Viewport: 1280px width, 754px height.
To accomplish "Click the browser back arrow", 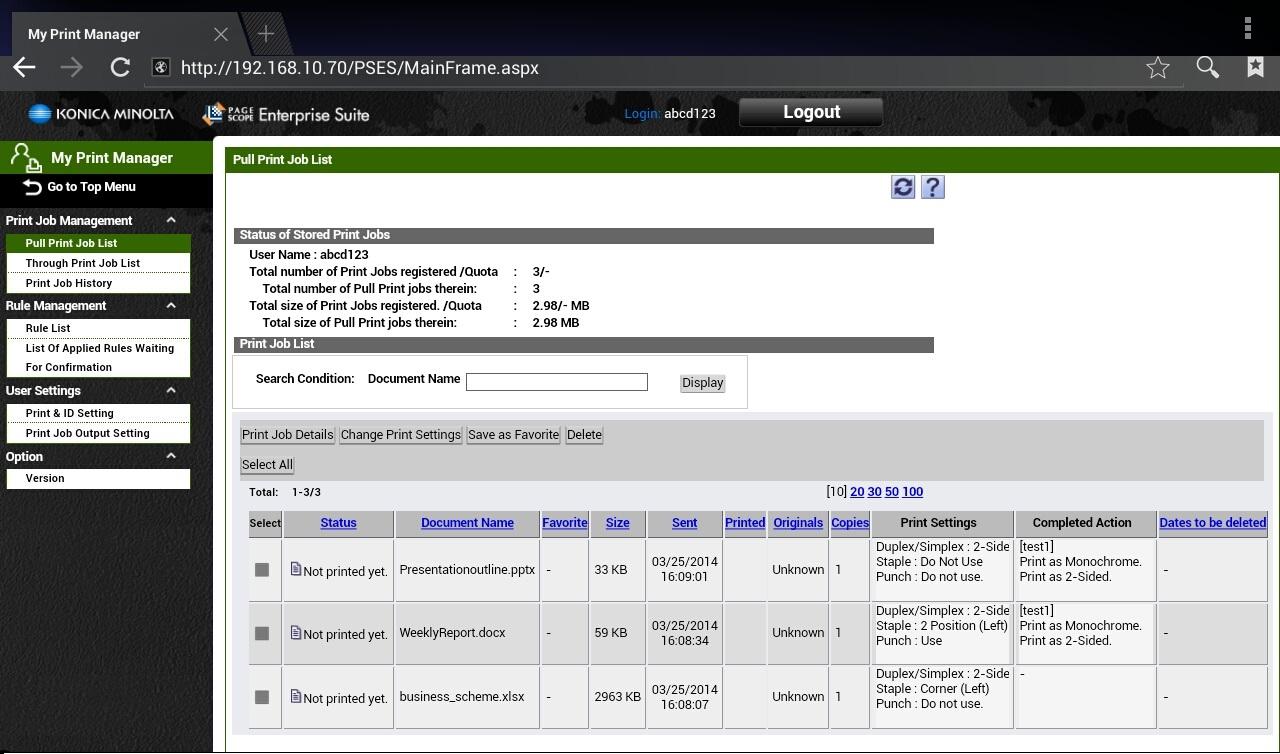I will click(x=24, y=68).
